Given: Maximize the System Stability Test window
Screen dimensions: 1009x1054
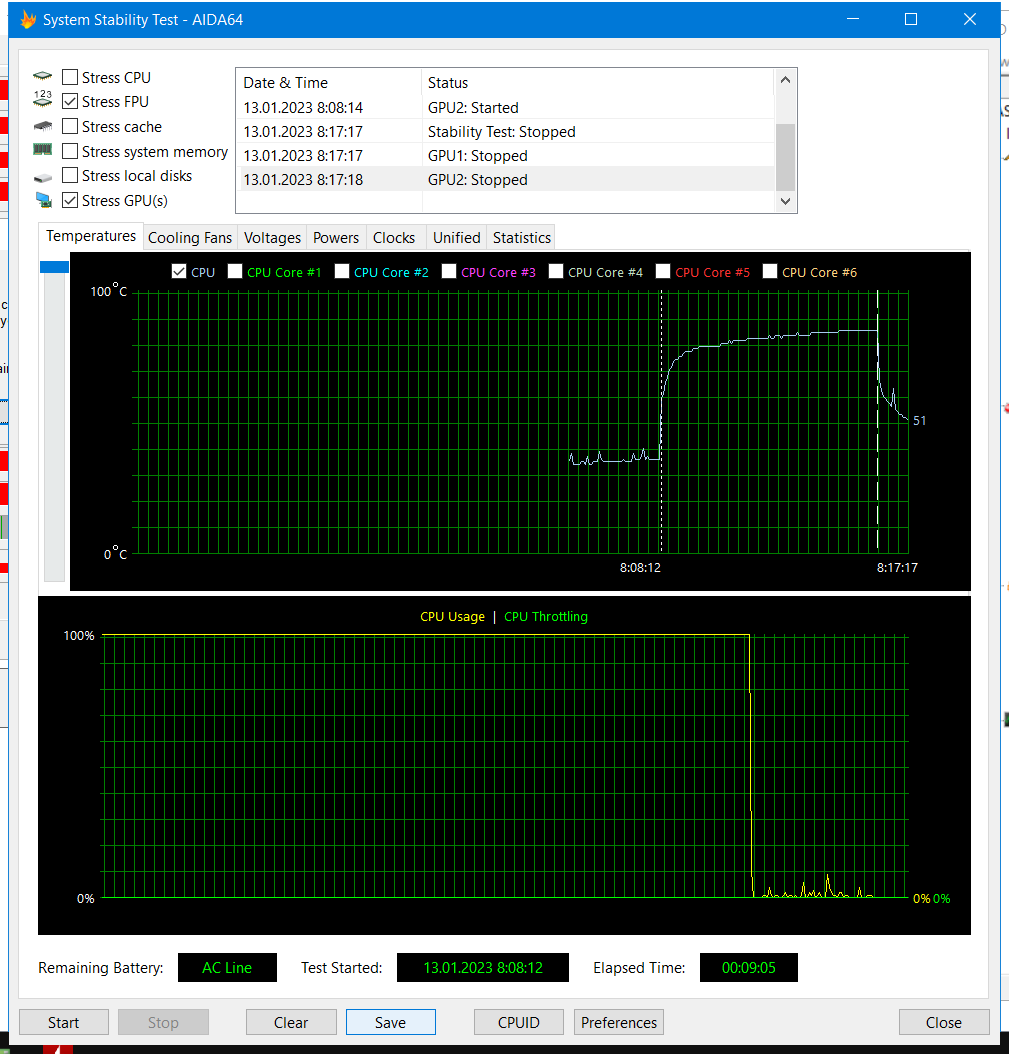Looking at the screenshot, I should [x=911, y=19].
